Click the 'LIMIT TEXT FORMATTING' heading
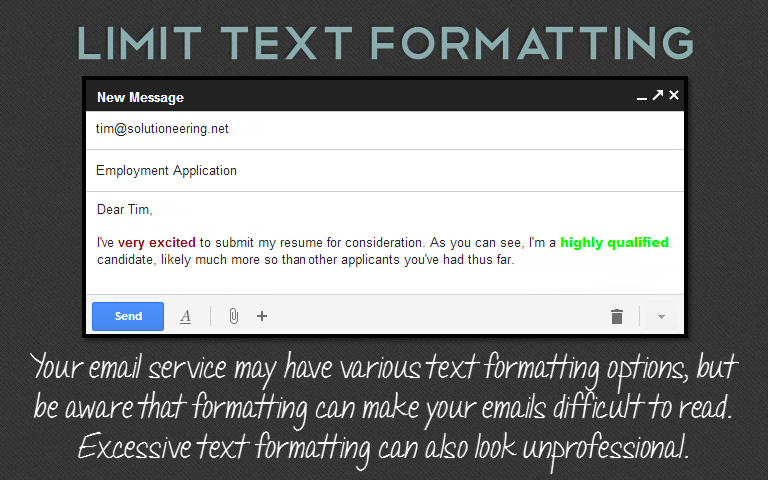 pyautogui.click(x=384, y=43)
